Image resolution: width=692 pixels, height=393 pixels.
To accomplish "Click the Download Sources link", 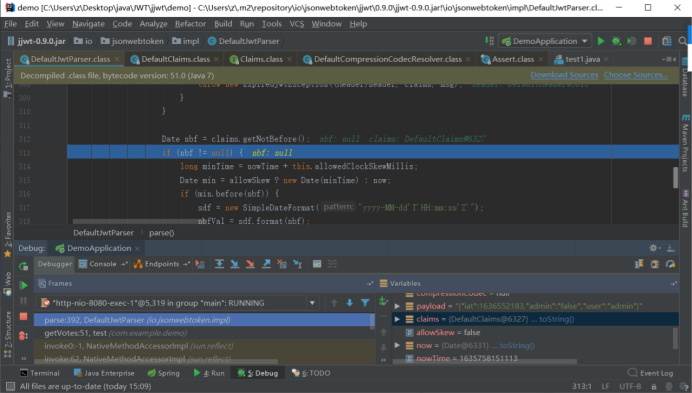I will 564,75.
